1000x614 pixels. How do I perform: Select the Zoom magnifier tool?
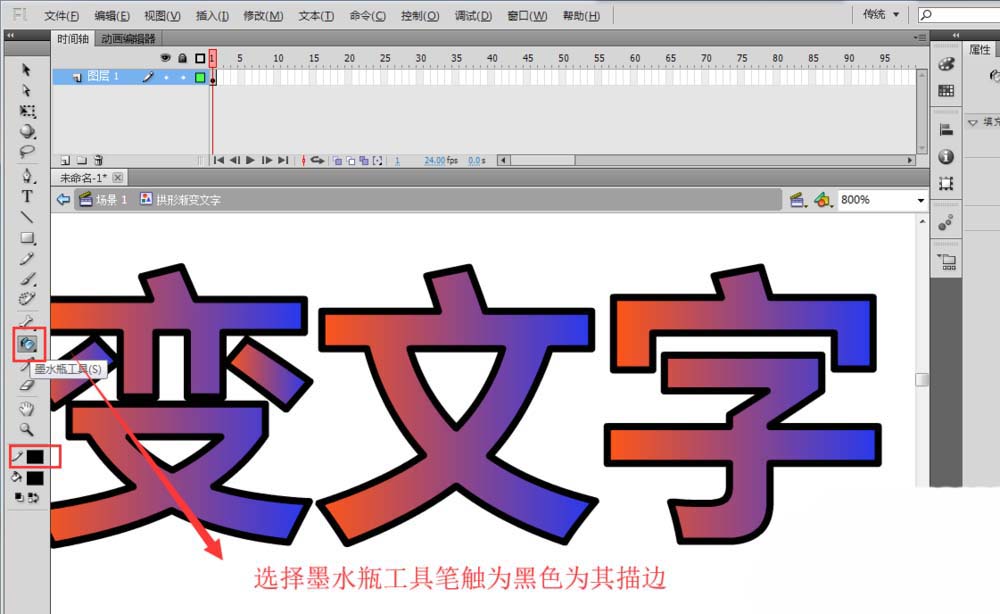tap(27, 429)
